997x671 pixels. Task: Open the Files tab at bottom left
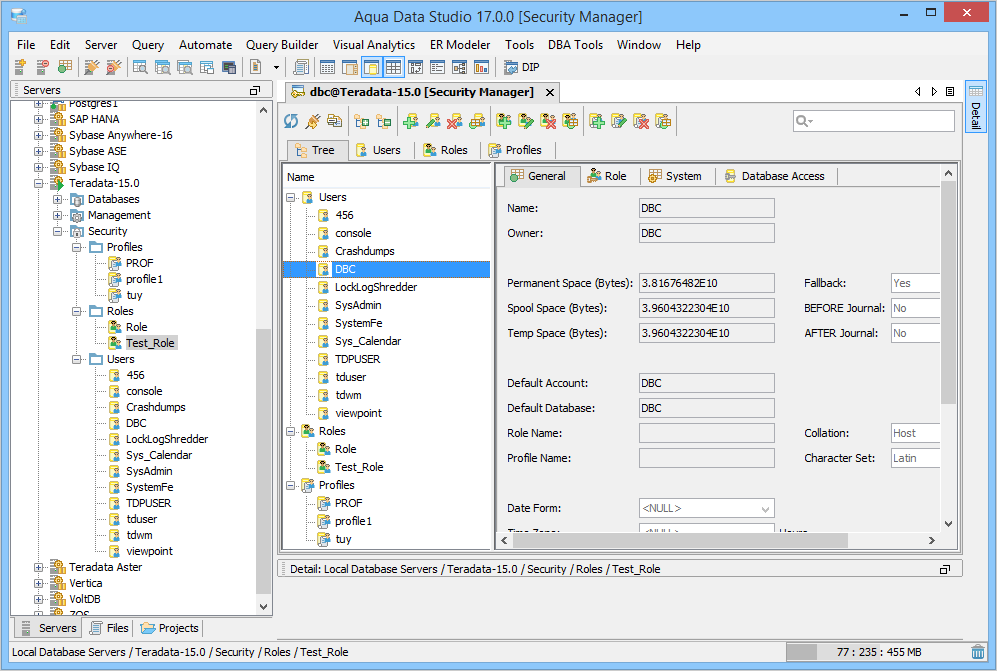click(x=110, y=628)
